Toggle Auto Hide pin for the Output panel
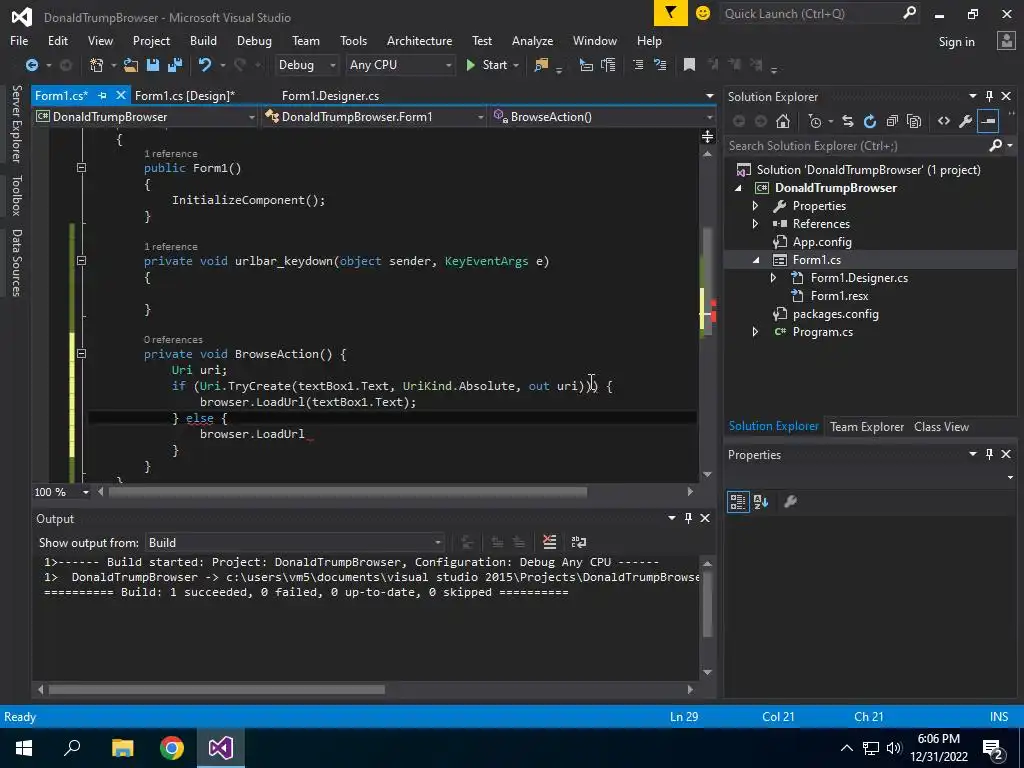Image resolution: width=1024 pixels, height=768 pixels. point(688,518)
